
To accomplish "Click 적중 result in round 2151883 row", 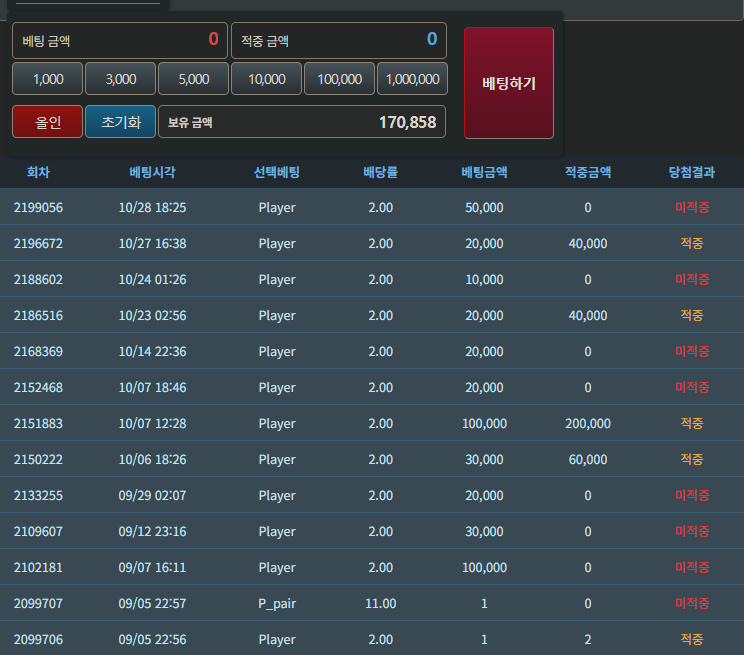I will (x=692, y=423).
